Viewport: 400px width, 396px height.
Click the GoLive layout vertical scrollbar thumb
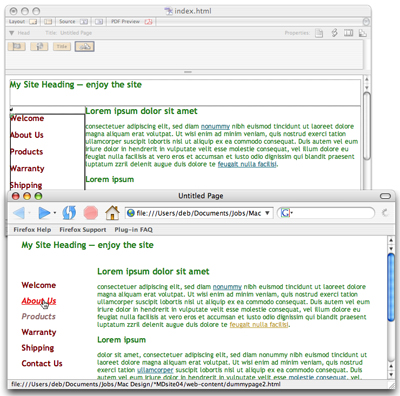click(367, 126)
